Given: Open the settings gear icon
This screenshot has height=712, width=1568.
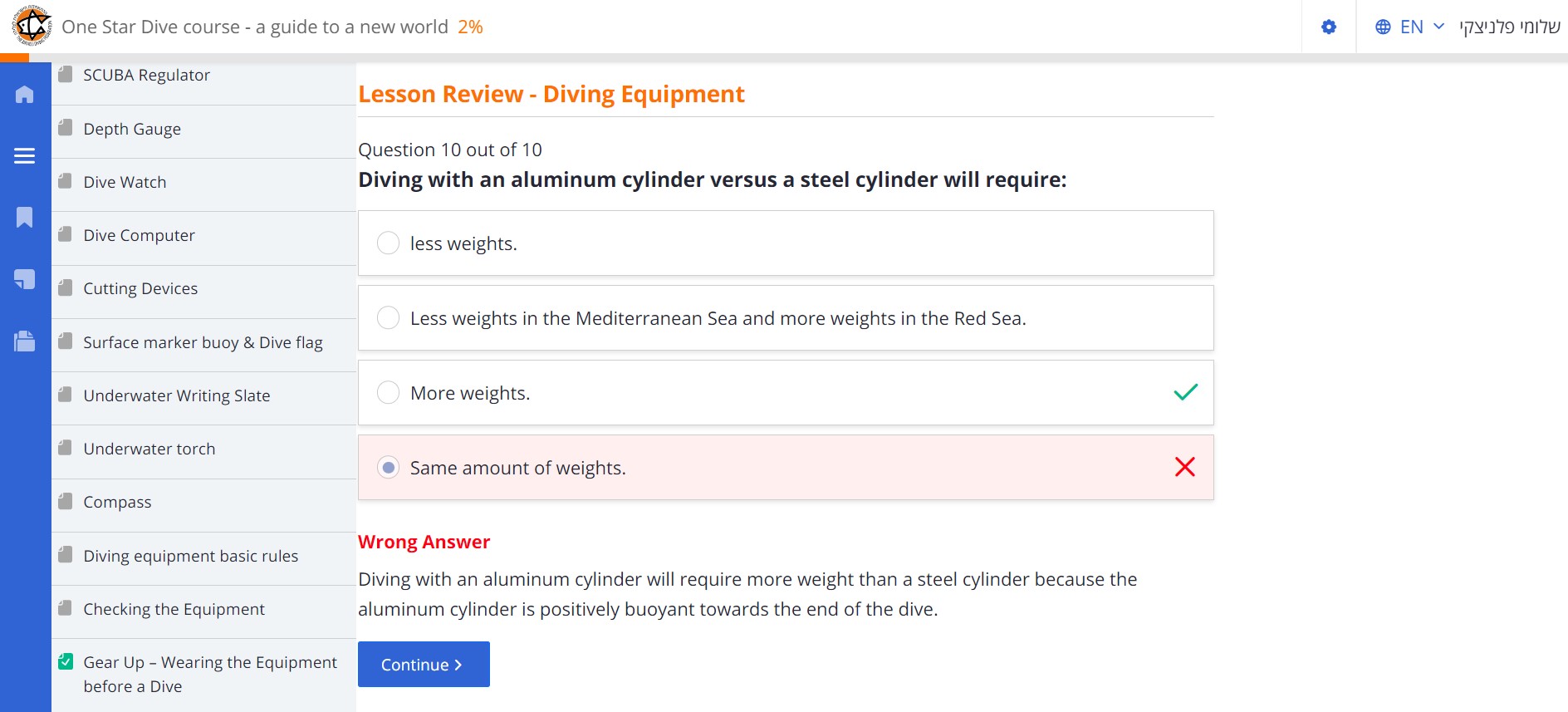Looking at the screenshot, I should pyautogui.click(x=1329, y=27).
